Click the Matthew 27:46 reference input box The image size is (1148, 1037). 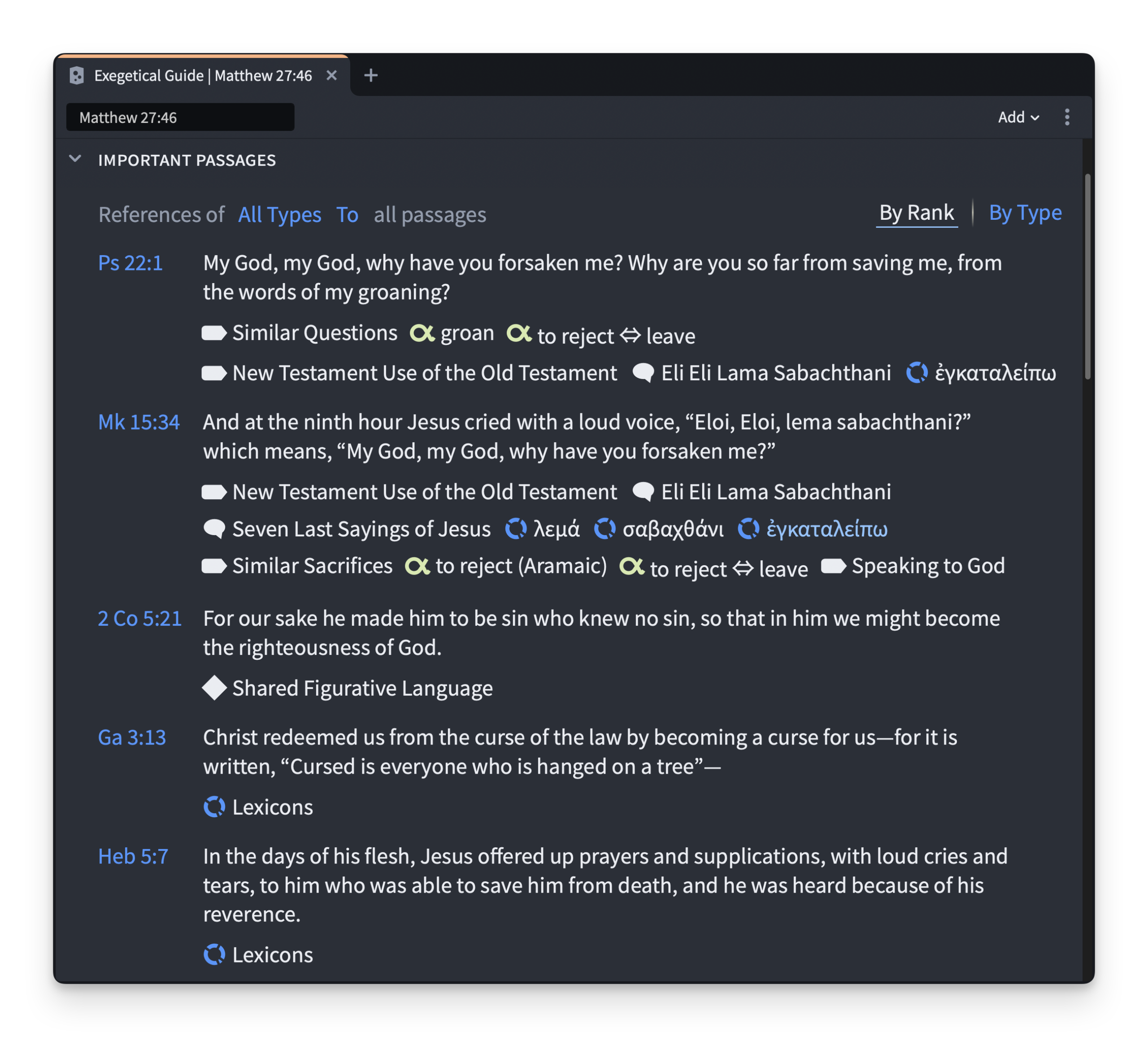180,118
